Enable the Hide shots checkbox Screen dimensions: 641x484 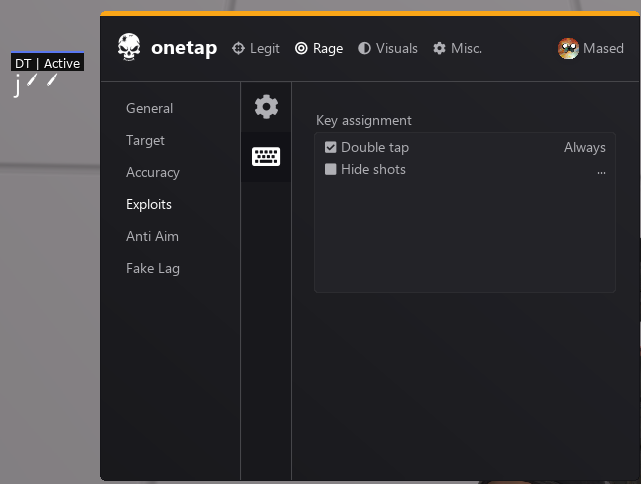331,169
